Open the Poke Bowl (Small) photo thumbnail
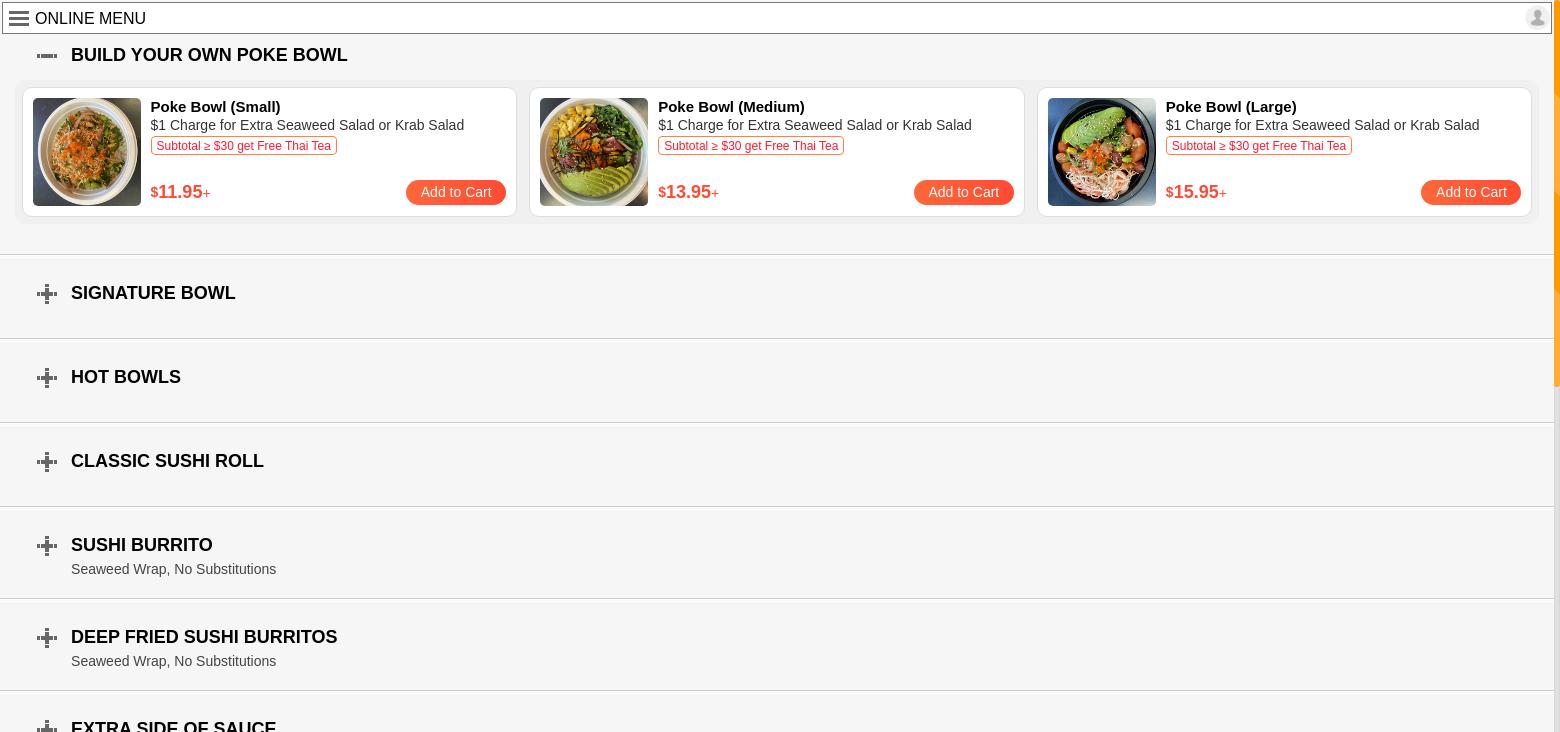Viewport: 1560px width, 732px height. 87,152
